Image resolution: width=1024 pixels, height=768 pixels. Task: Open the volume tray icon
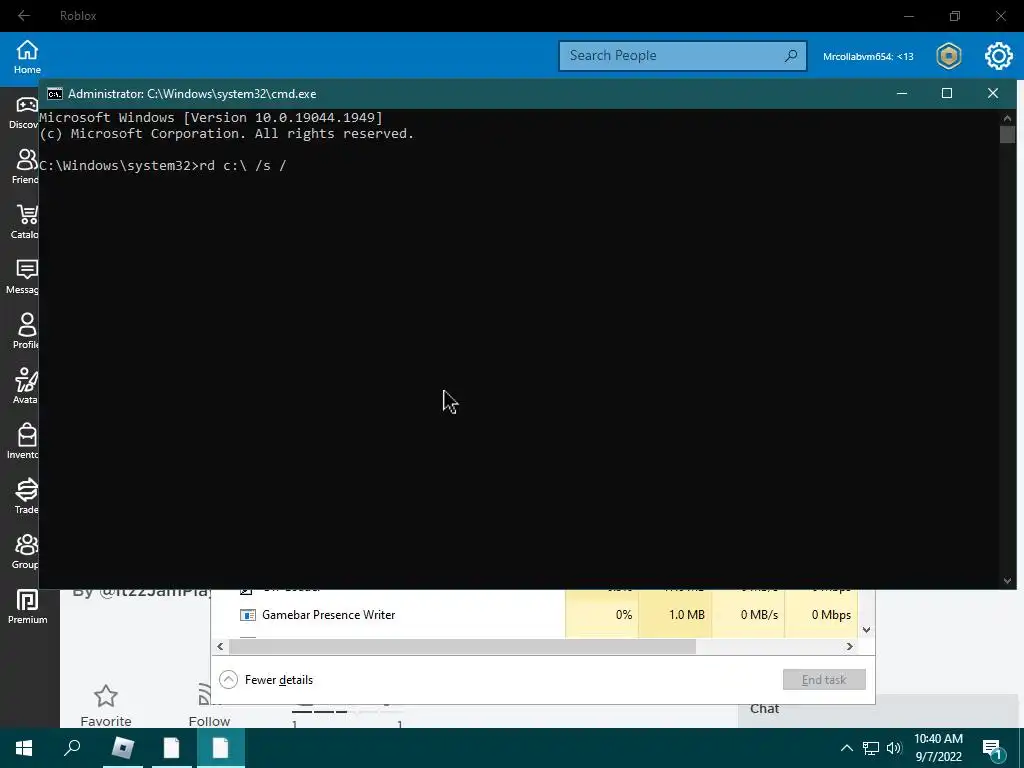[x=894, y=748]
